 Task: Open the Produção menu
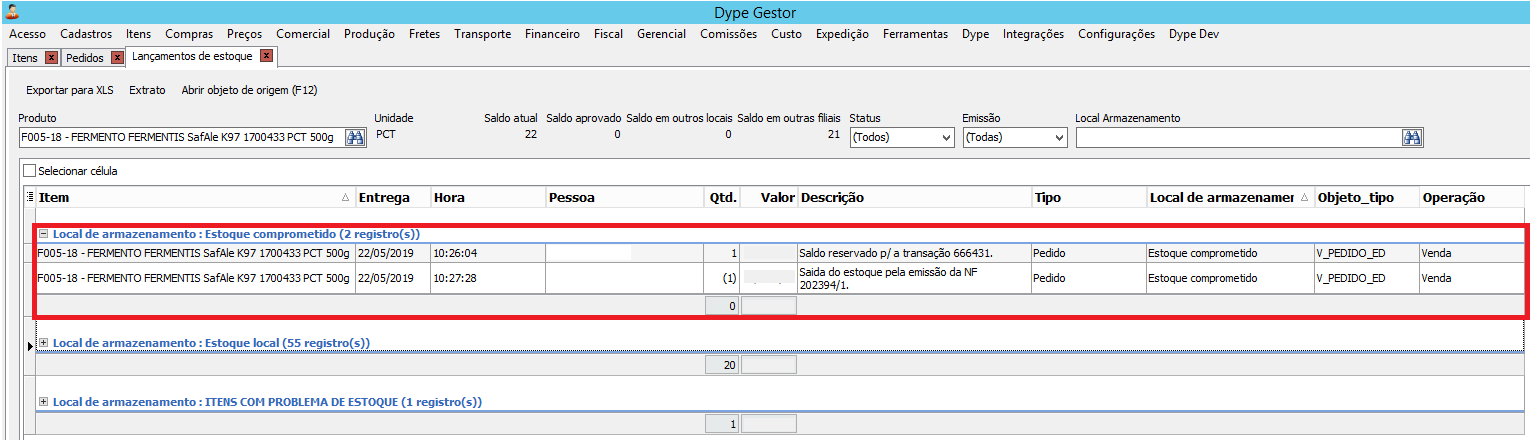[x=369, y=34]
